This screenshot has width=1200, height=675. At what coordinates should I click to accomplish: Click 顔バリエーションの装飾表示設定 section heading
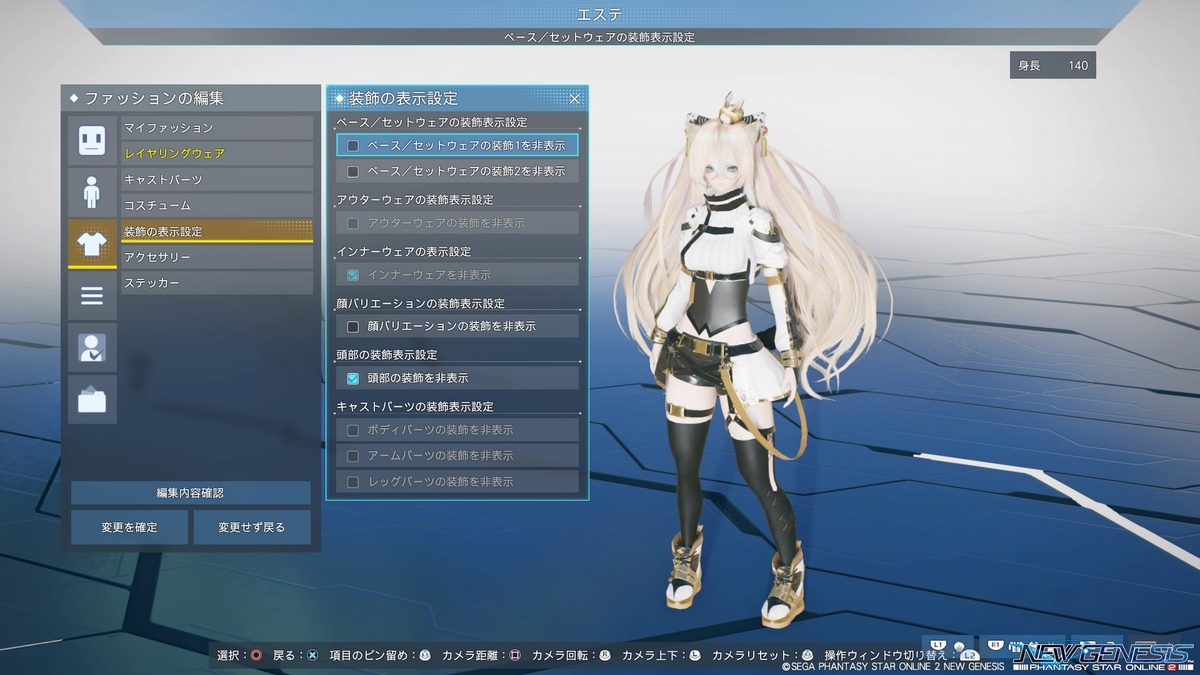(420, 303)
